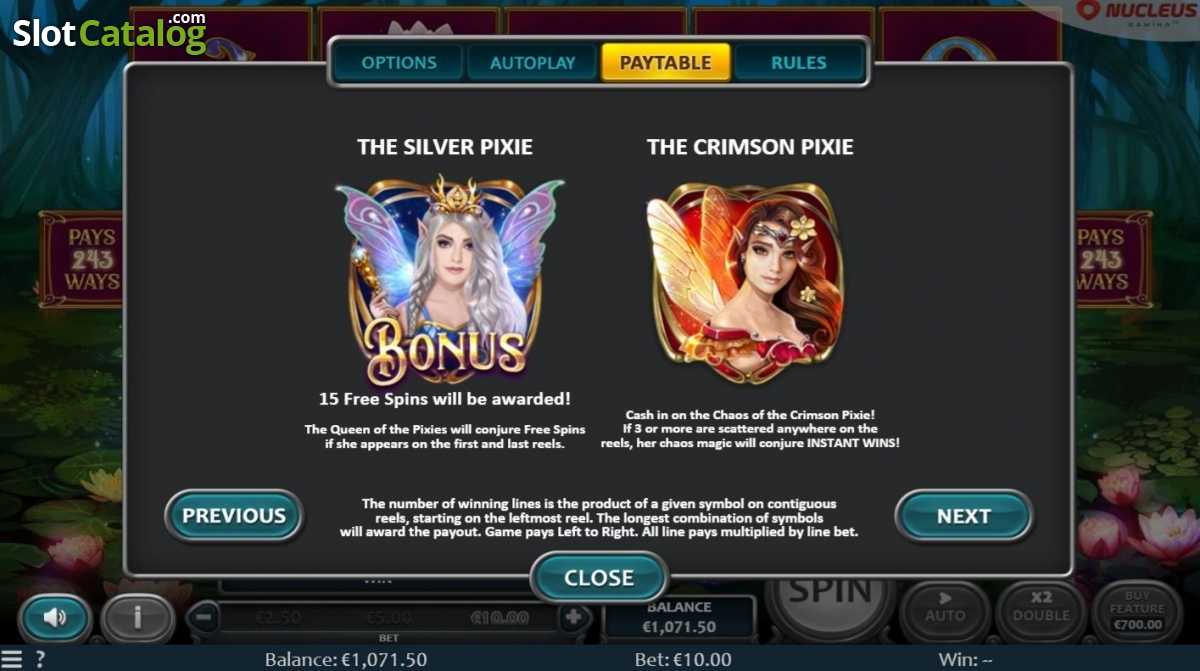
Task: Click the question mark help icon
Action: (x=40, y=659)
